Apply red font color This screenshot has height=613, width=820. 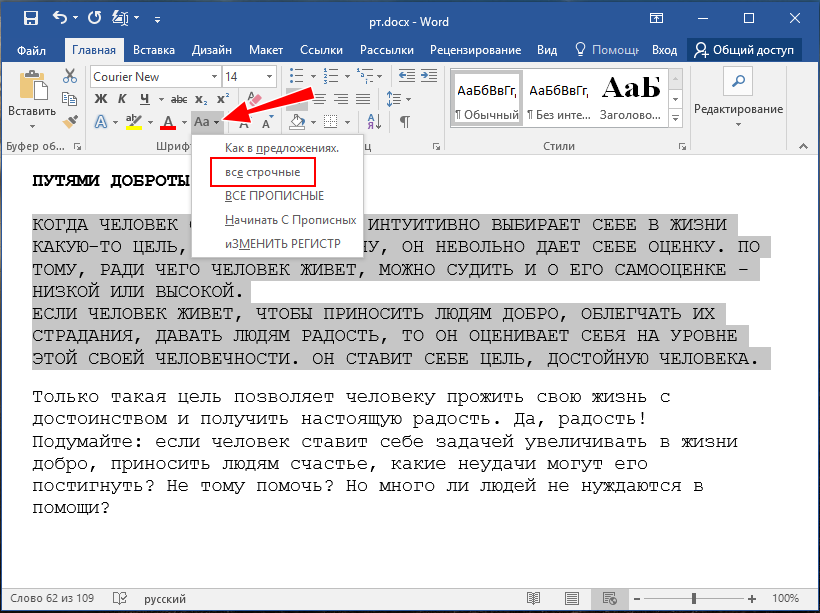[x=168, y=122]
